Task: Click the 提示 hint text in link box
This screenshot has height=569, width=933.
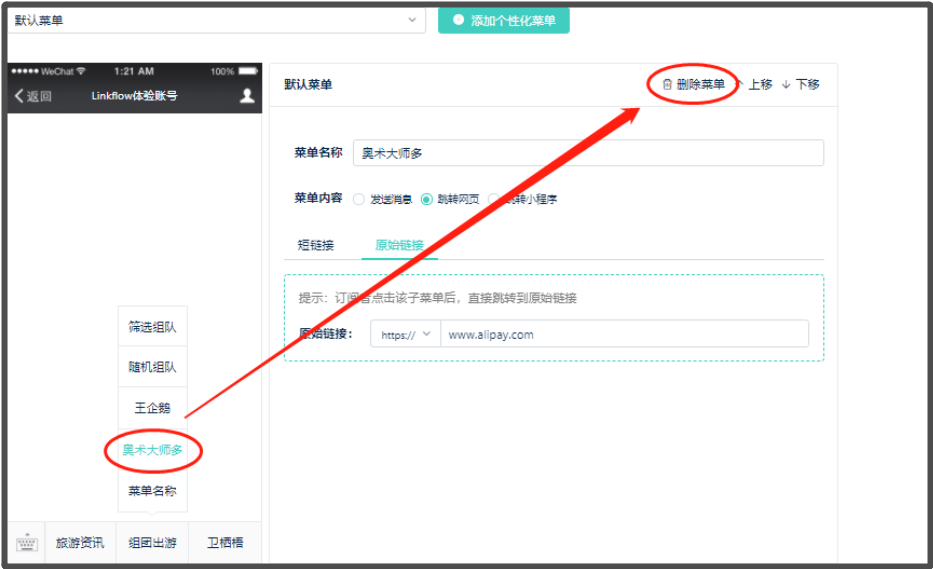Action: 437,298
